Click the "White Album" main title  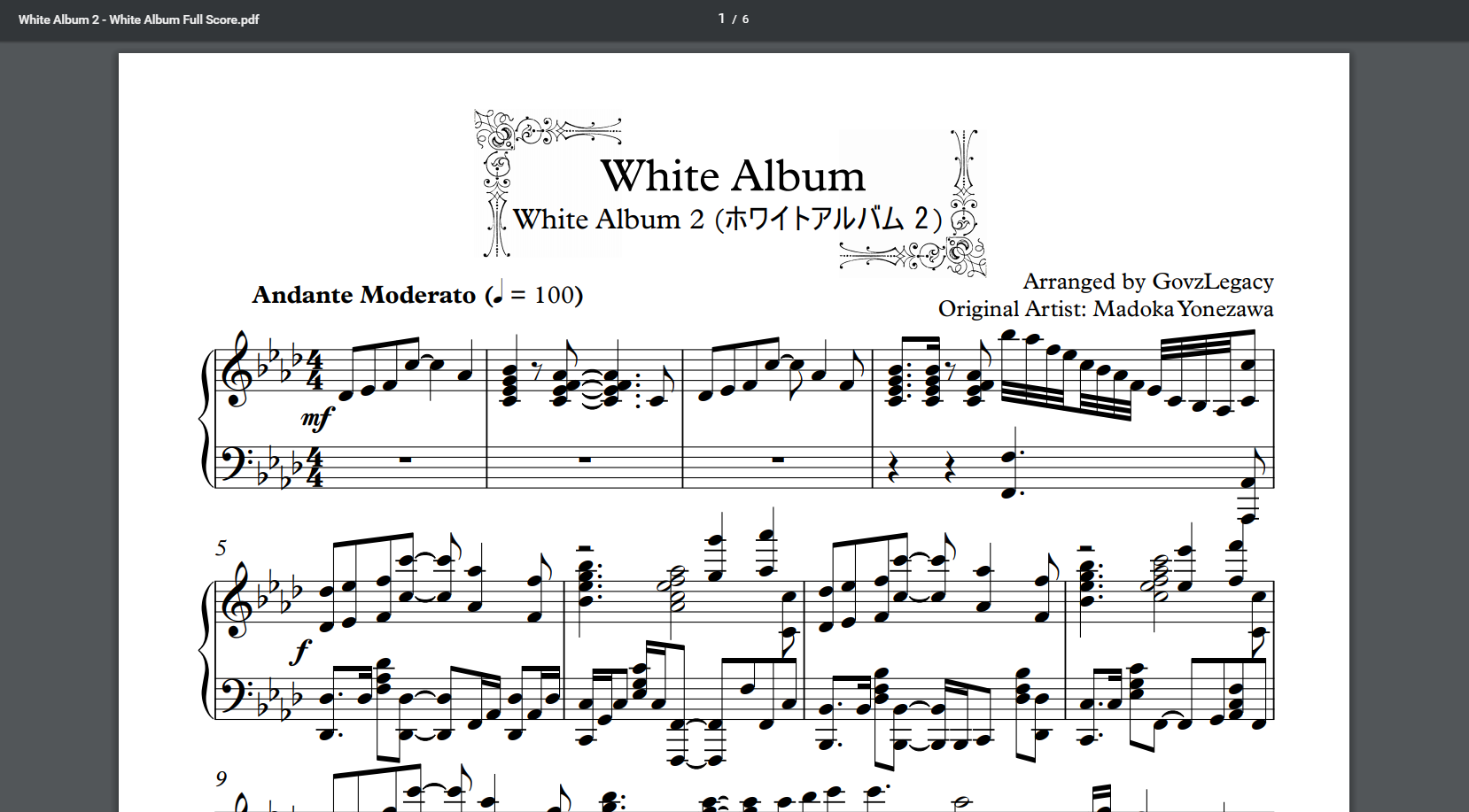733,175
